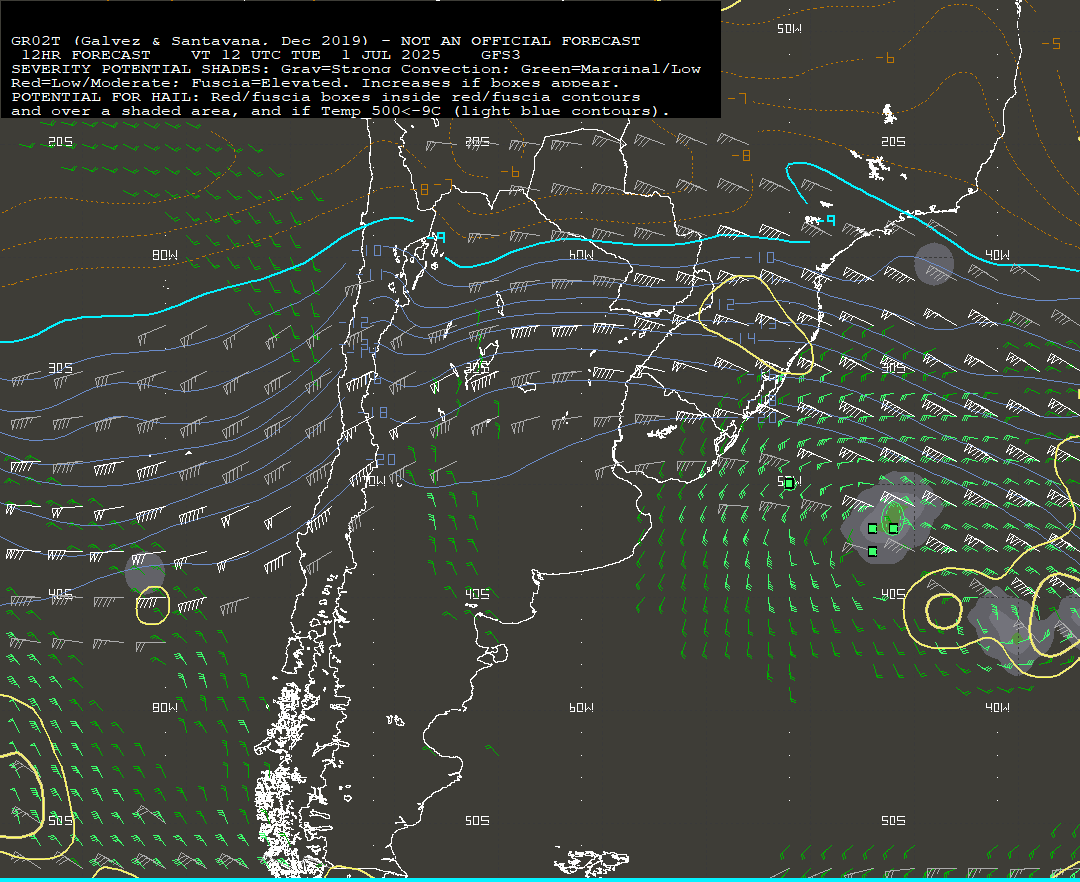Image resolution: width=1080 pixels, height=882 pixels.
Task: Click the orange '-5' contour label
Action: tap(1051, 44)
